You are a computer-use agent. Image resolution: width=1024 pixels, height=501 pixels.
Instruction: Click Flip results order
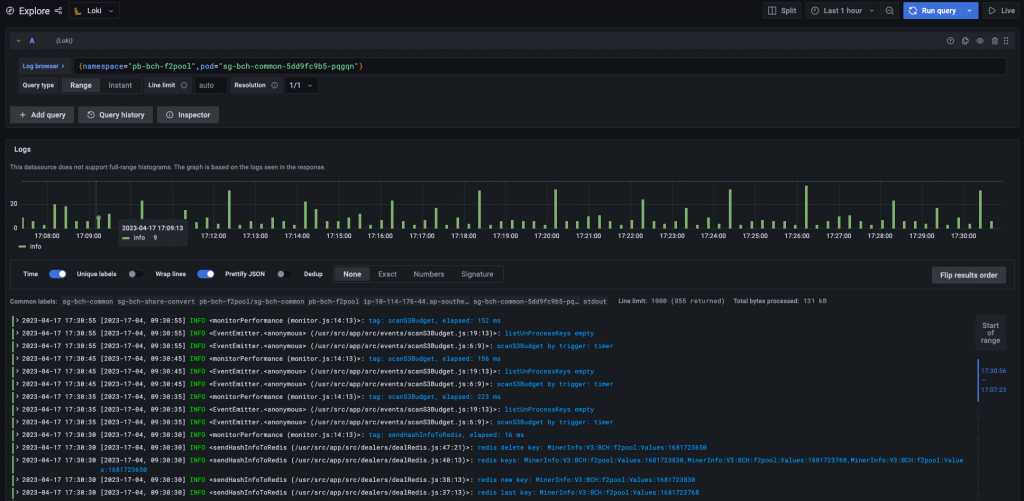[968, 275]
